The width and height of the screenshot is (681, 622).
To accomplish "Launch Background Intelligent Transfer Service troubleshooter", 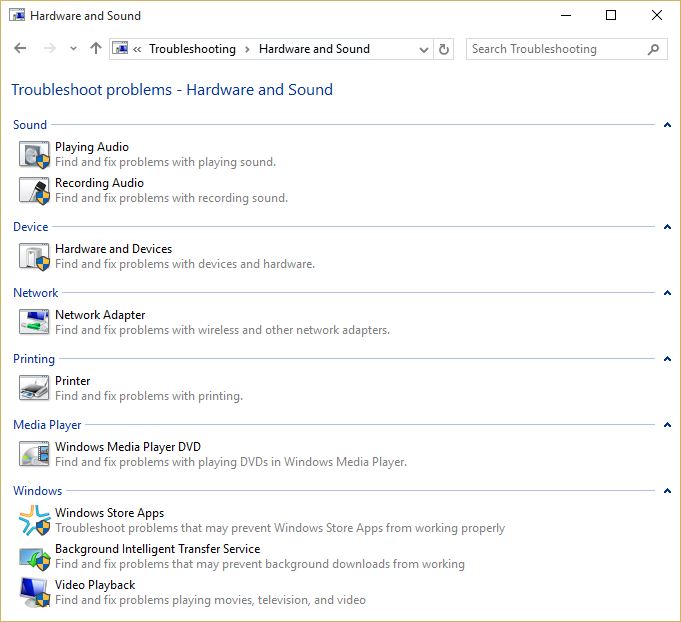I will (158, 549).
